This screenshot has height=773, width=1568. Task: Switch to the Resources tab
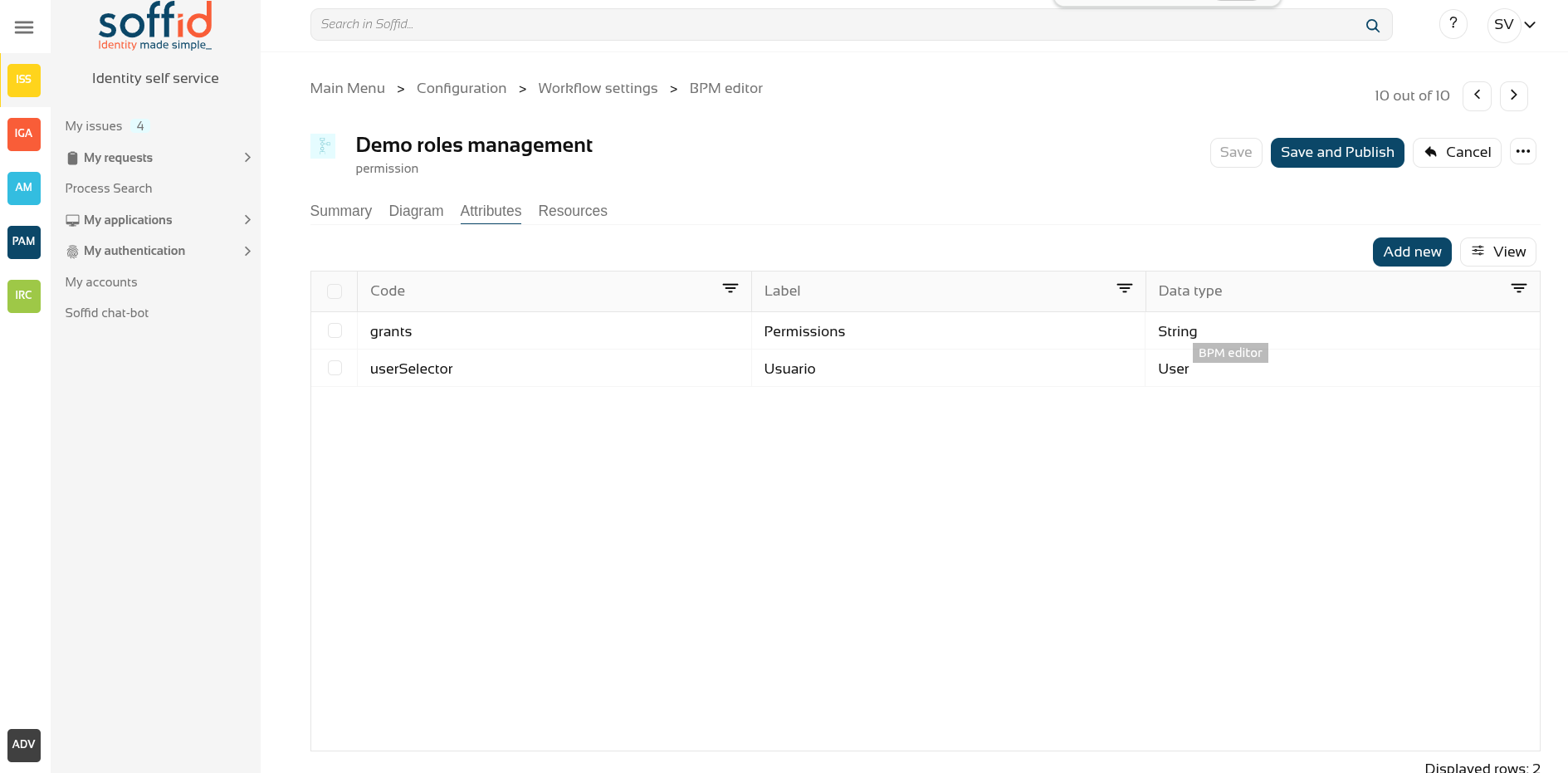pos(572,211)
